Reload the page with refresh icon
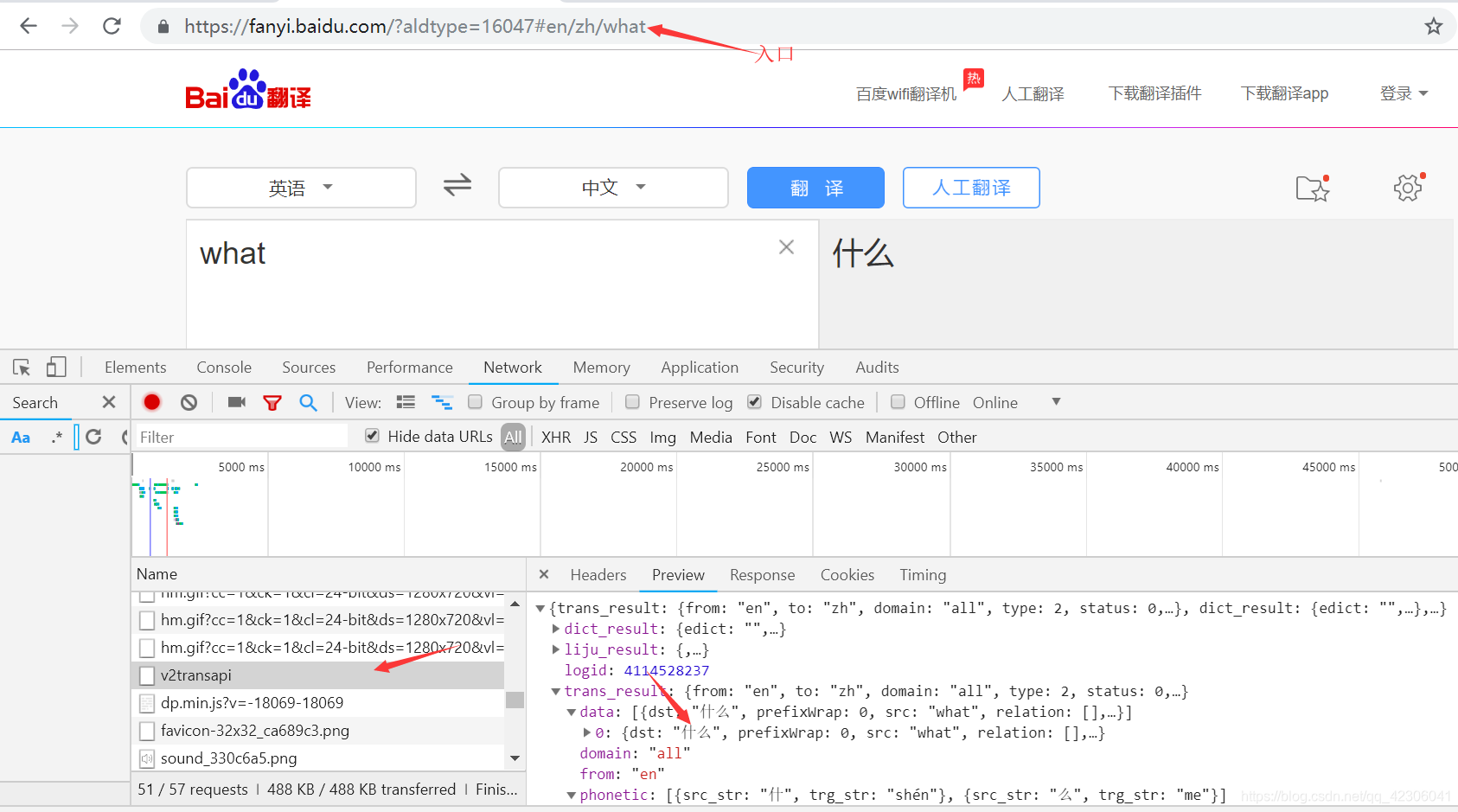 (112, 26)
